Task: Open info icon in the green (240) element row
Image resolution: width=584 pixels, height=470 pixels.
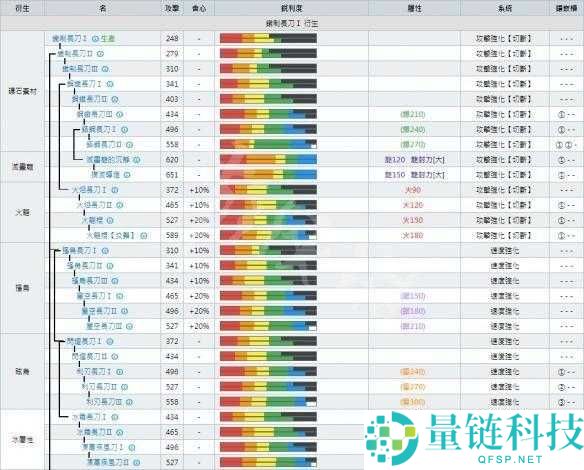Action: point(124,129)
